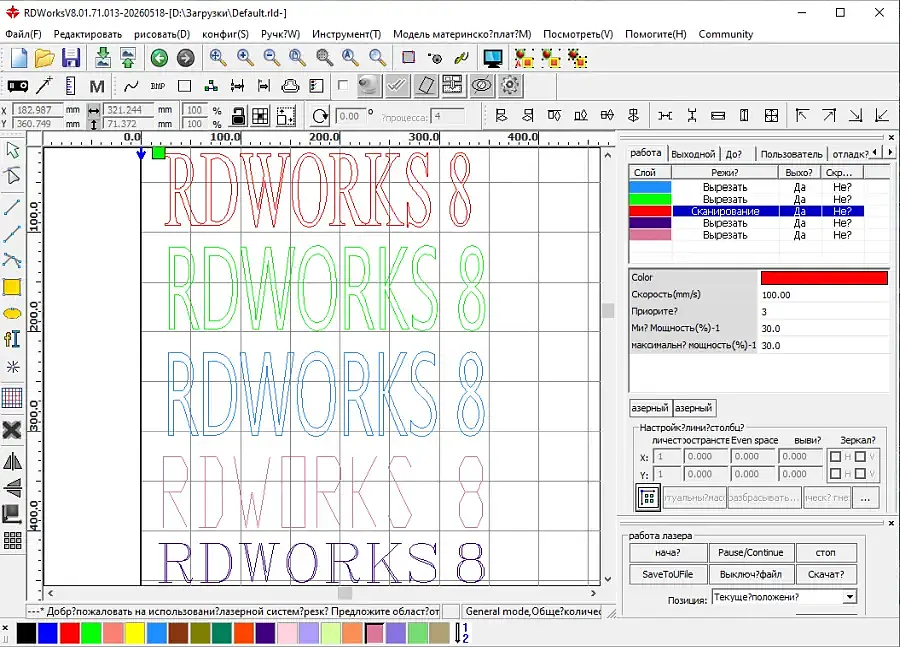Viewport: 900px width, 647px height.
Task: Open settings with the gear icon
Action: click(510, 86)
